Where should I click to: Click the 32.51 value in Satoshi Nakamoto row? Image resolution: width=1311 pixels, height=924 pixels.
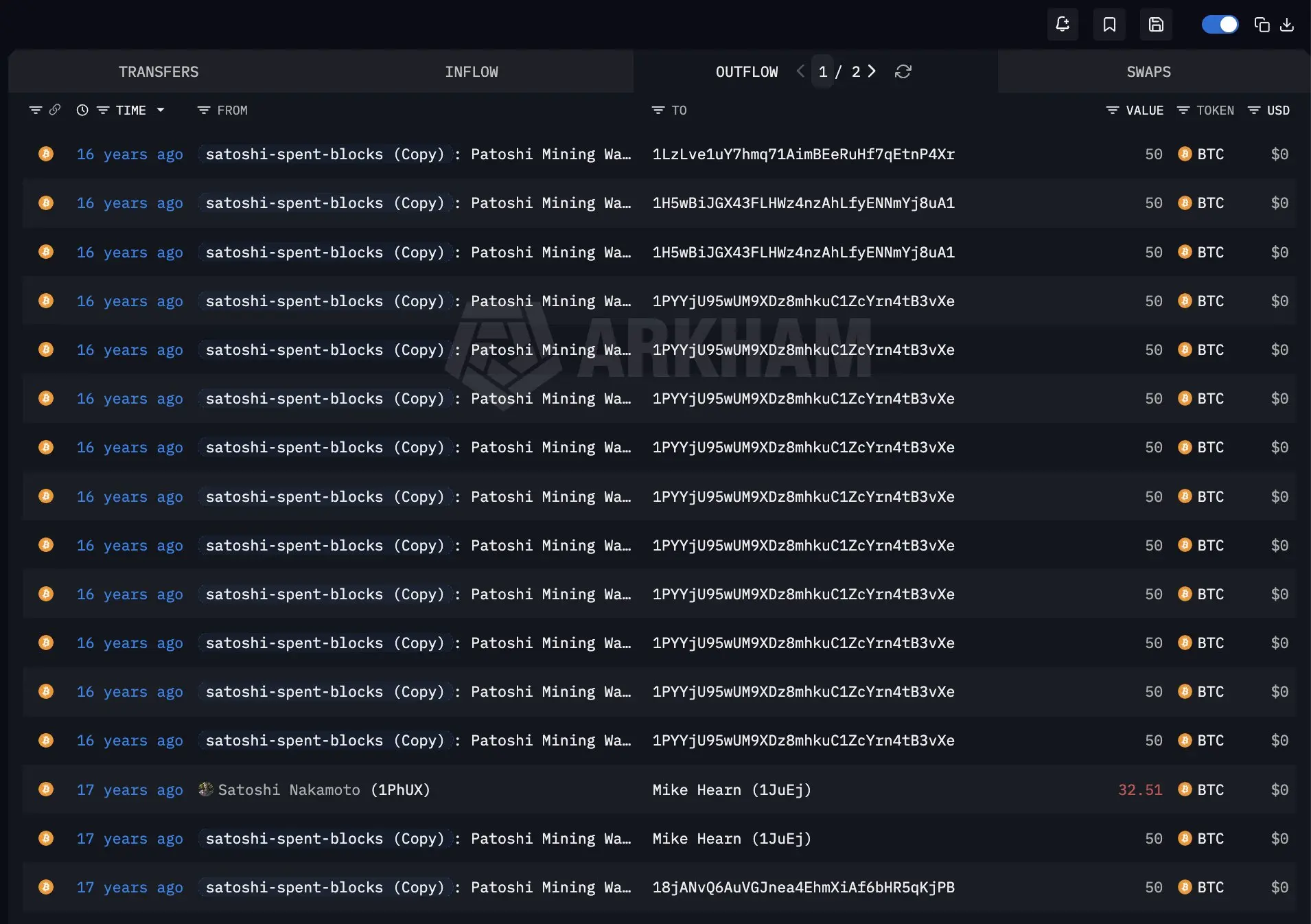1140,789
